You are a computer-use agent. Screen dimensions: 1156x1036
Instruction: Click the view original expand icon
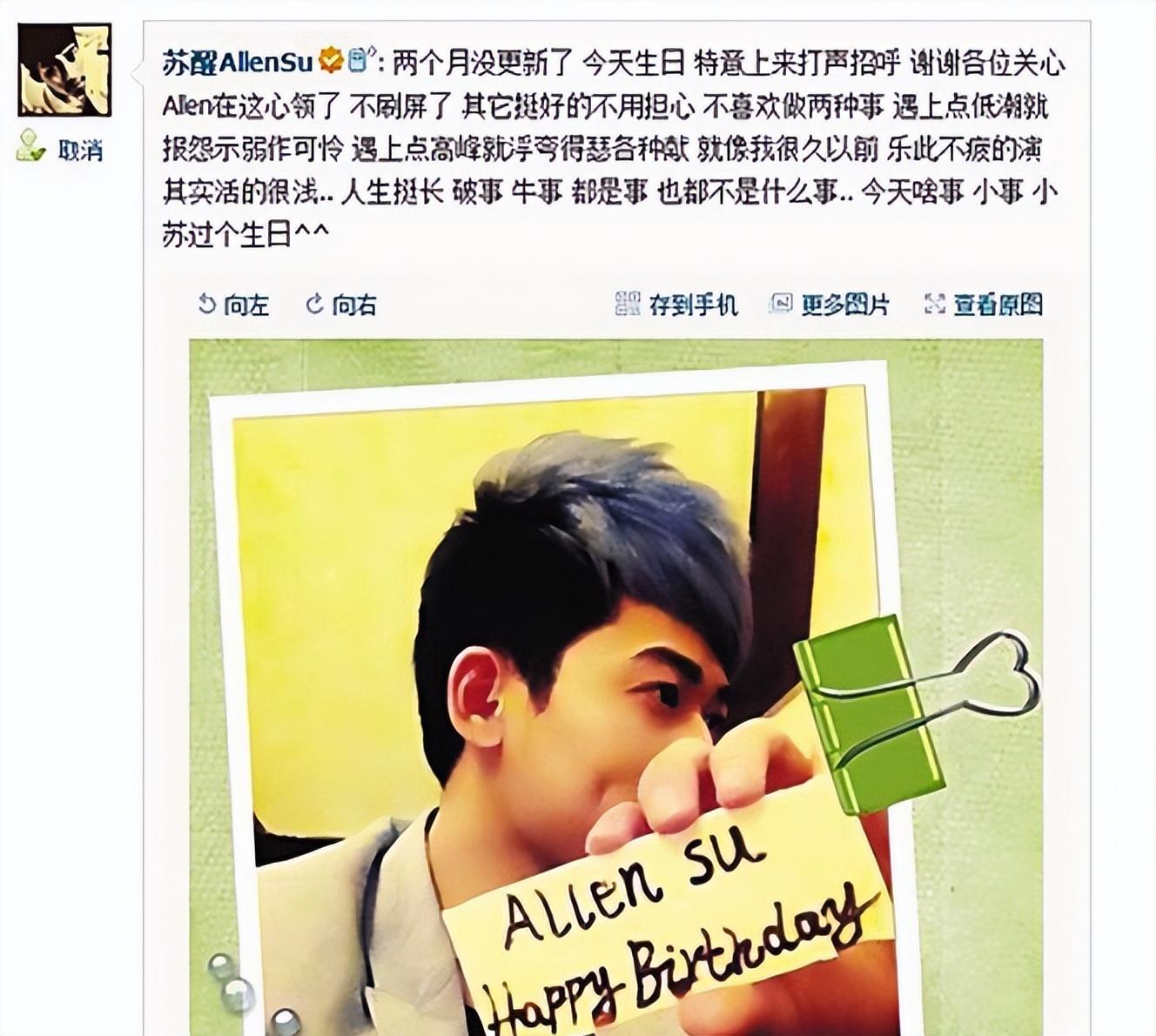pos(934,304)
